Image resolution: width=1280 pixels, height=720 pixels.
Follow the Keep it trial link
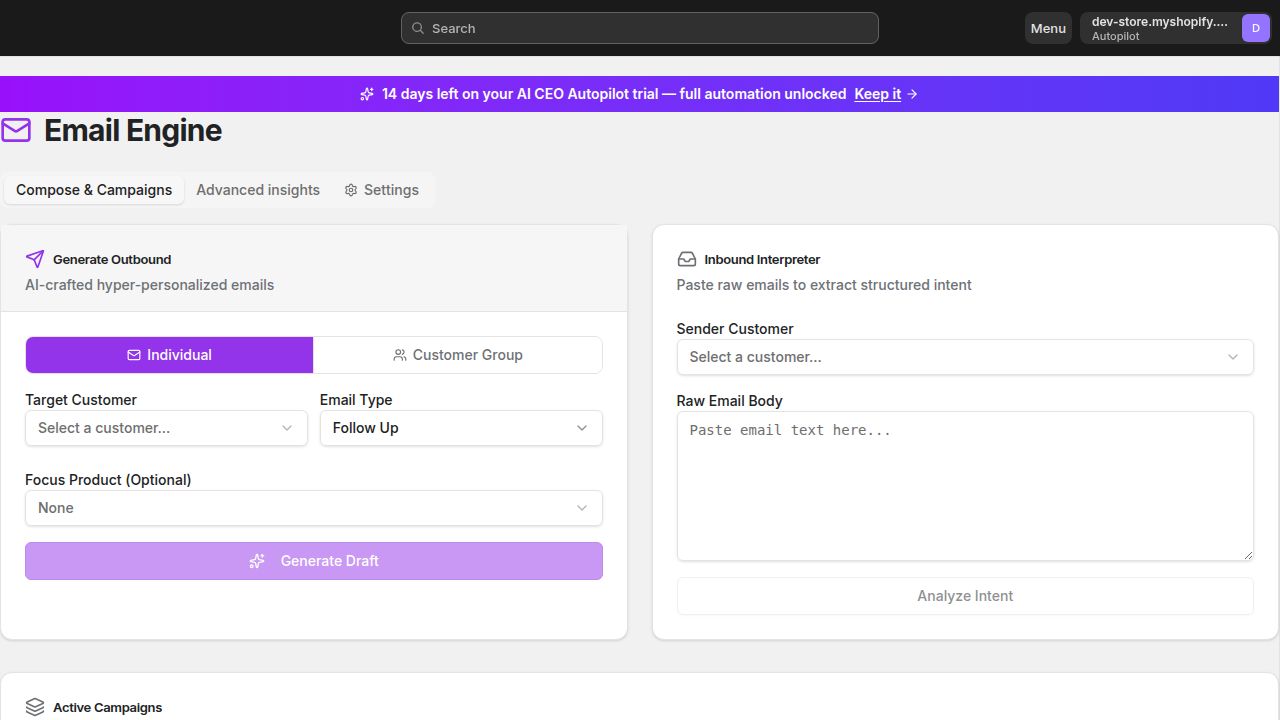coord(877,94)
